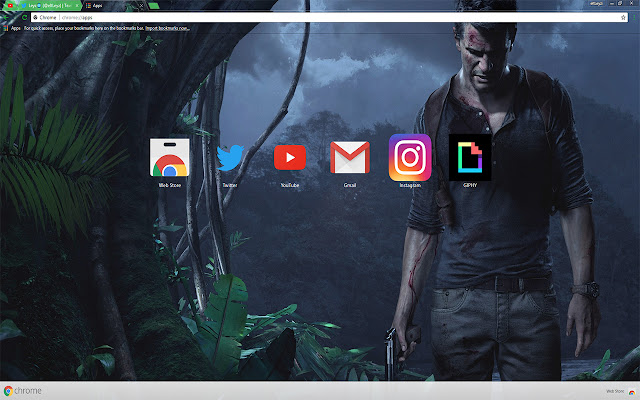Screen dimensions: 640x400
Task: Open the Instagram app icon
Action: pyautogui.click(x=410, y=157)
